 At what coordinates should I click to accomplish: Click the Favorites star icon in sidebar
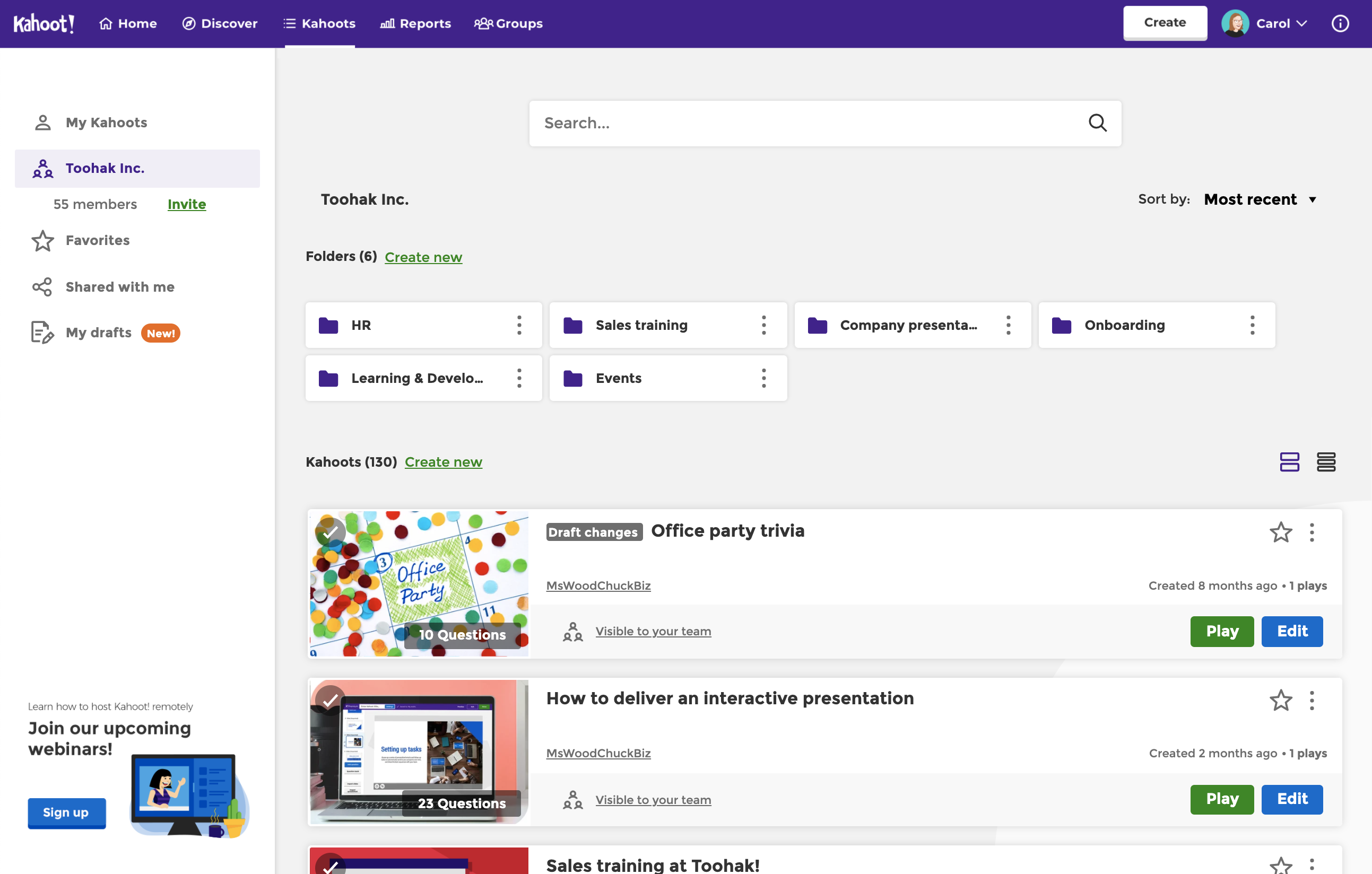click(42, 240)
